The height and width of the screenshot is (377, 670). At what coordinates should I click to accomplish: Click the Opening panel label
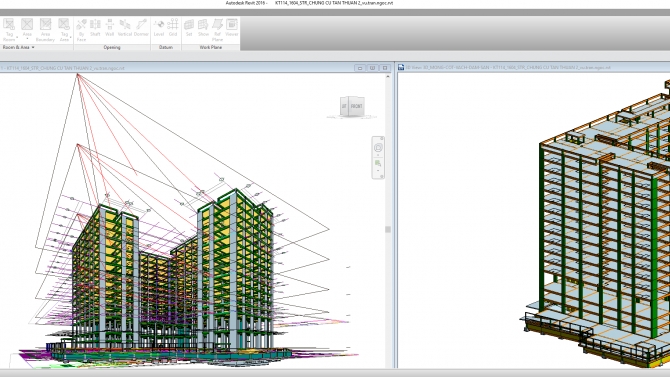pos(112,47)
